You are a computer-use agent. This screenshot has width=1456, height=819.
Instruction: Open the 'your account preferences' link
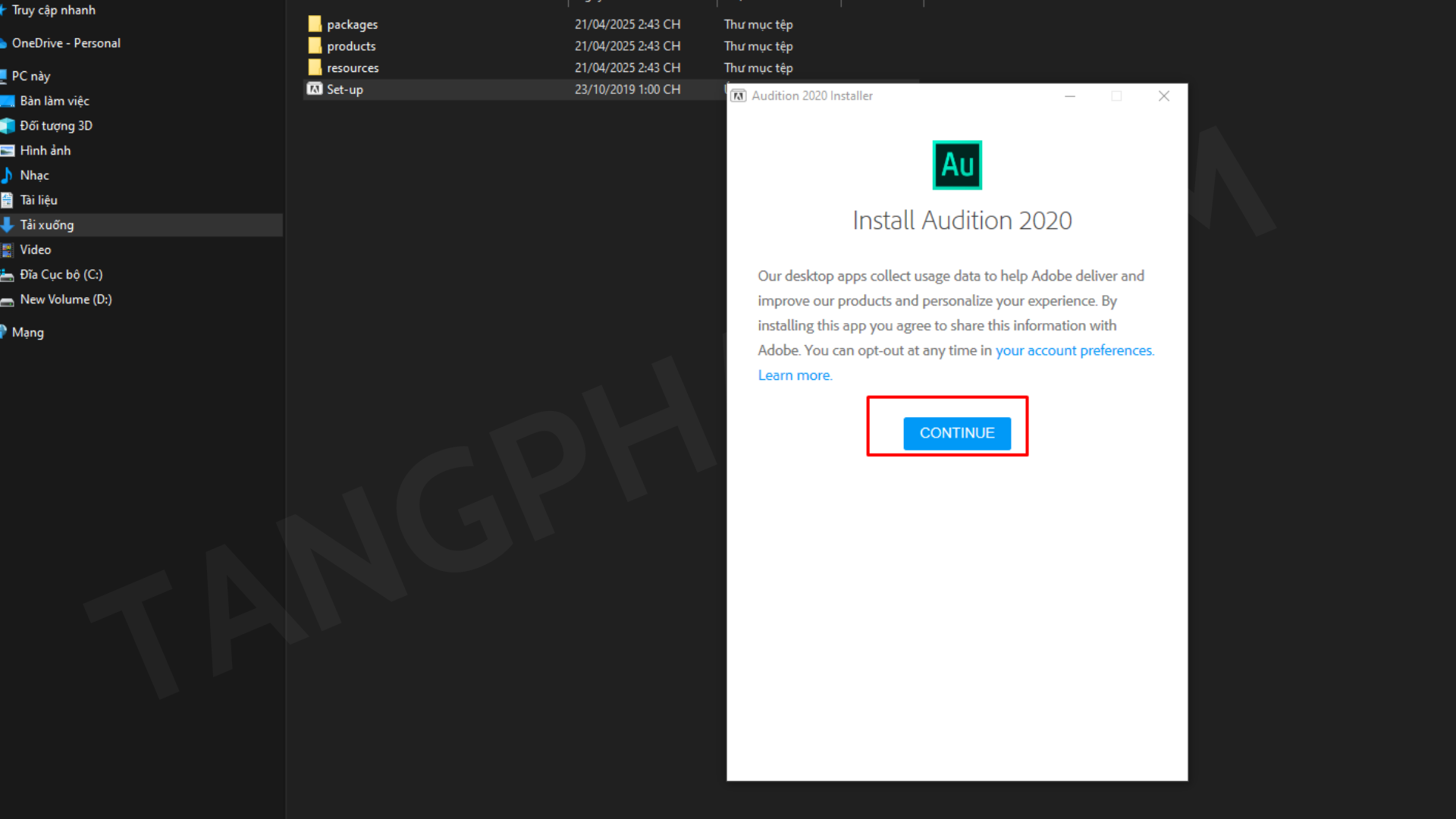coord(1074,350)
